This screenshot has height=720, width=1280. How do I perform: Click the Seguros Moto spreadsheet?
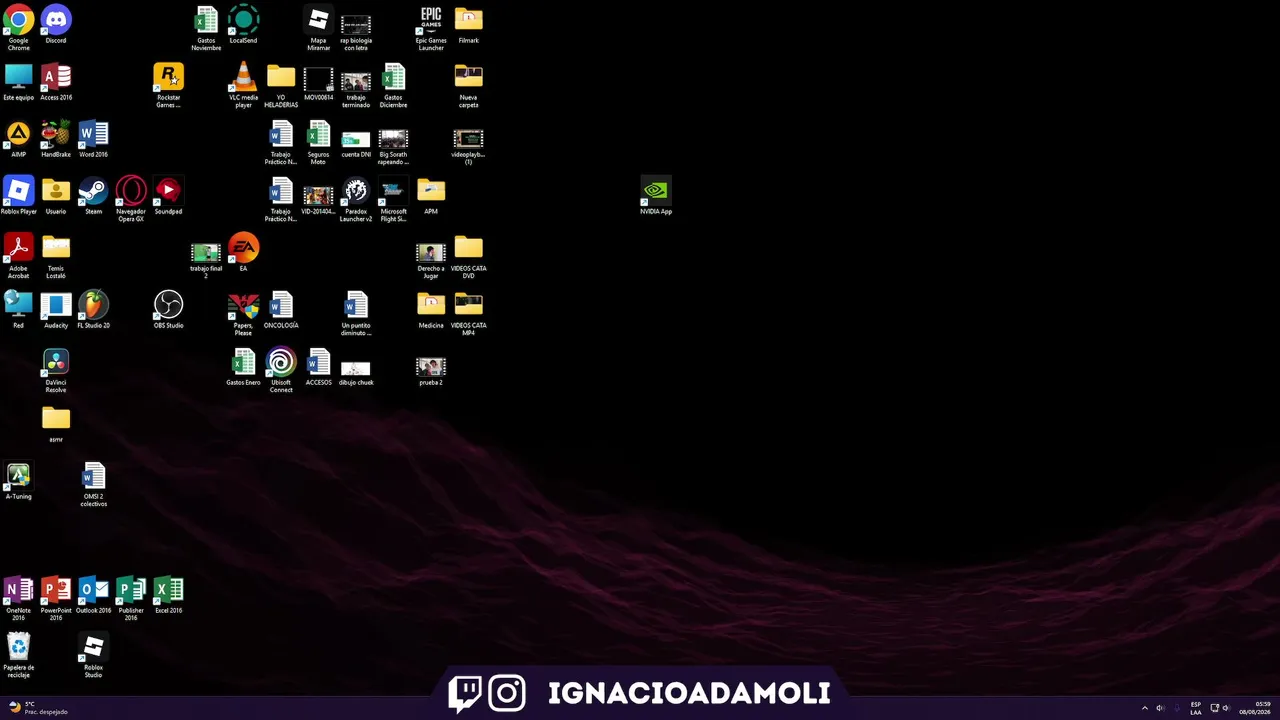[318, 134]
